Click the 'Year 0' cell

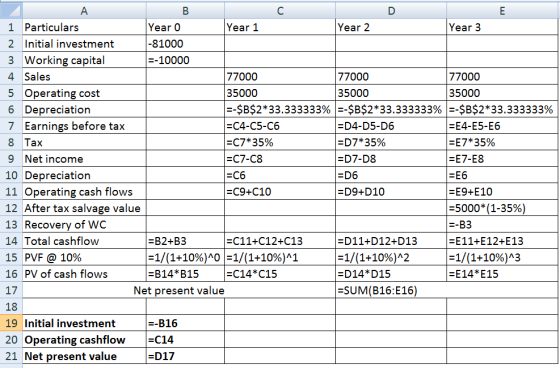185,27
